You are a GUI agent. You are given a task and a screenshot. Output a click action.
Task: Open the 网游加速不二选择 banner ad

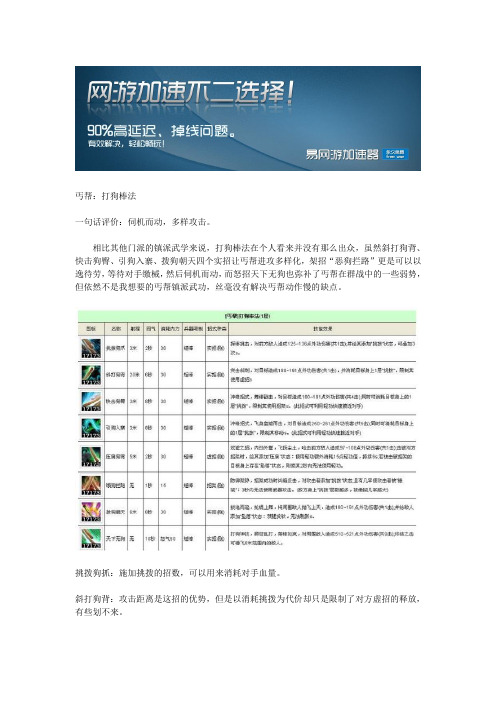pyautogui.click(x=248, y=118)
